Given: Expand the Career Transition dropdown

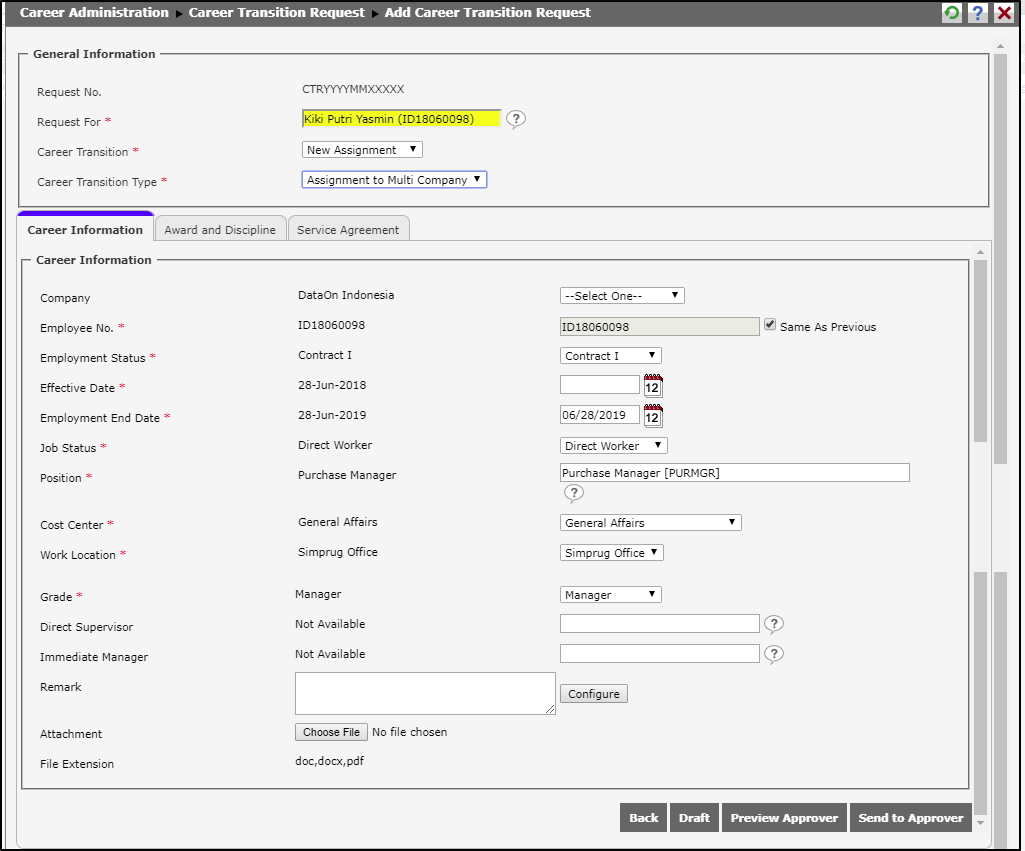Looking at the screenshot, I should (362, 150).
